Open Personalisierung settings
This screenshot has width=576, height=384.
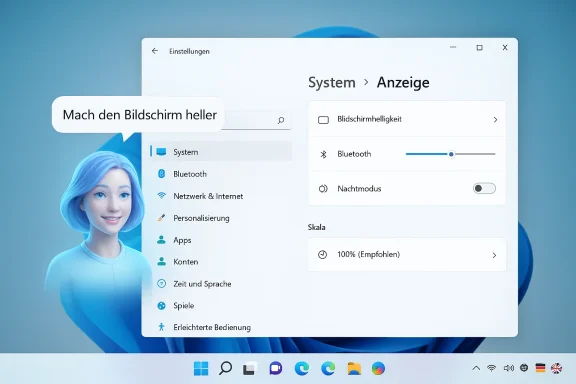221,218
